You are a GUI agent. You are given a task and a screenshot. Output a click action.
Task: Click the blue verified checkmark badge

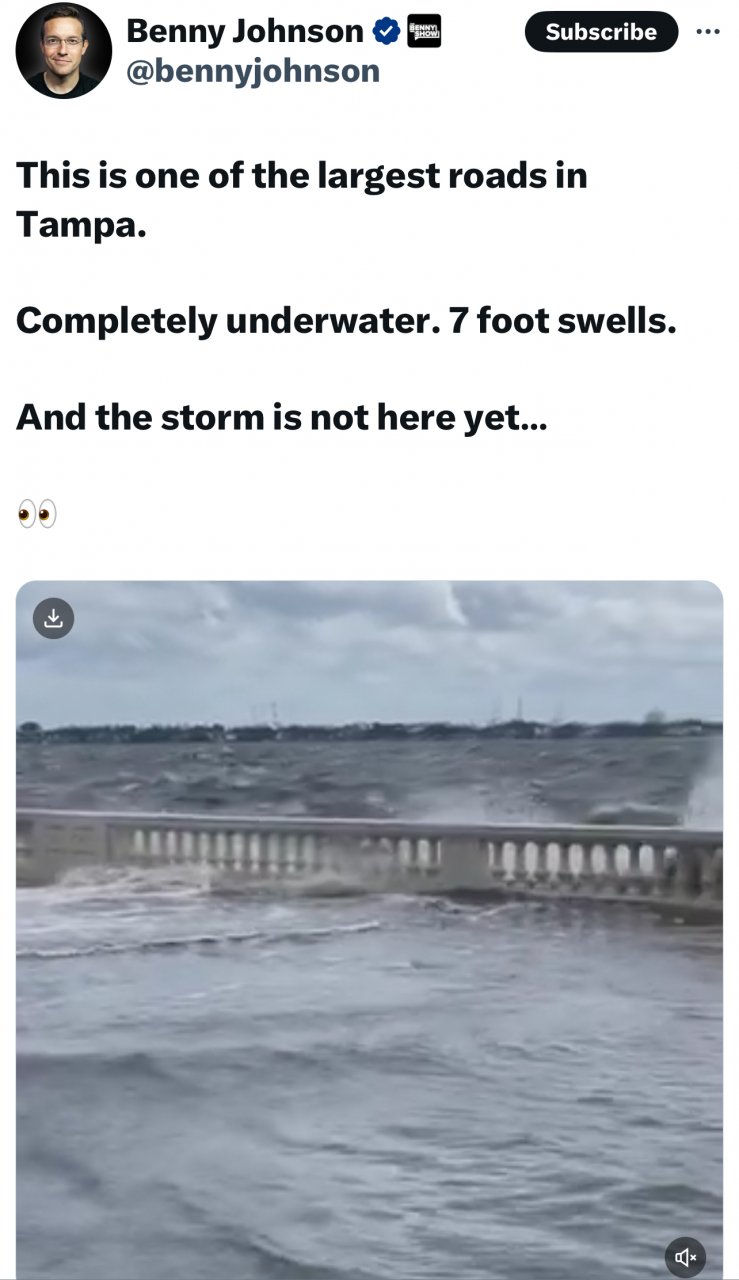tap(386, 32)
